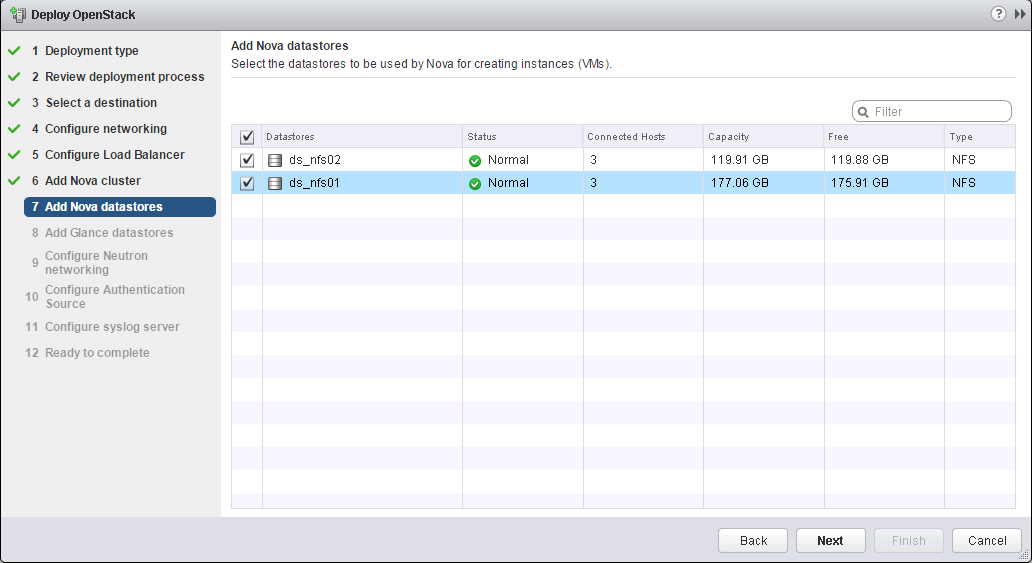
Task: Click the green Normal status icon for ds_nfs02
Action: click(x=475, y=160)
